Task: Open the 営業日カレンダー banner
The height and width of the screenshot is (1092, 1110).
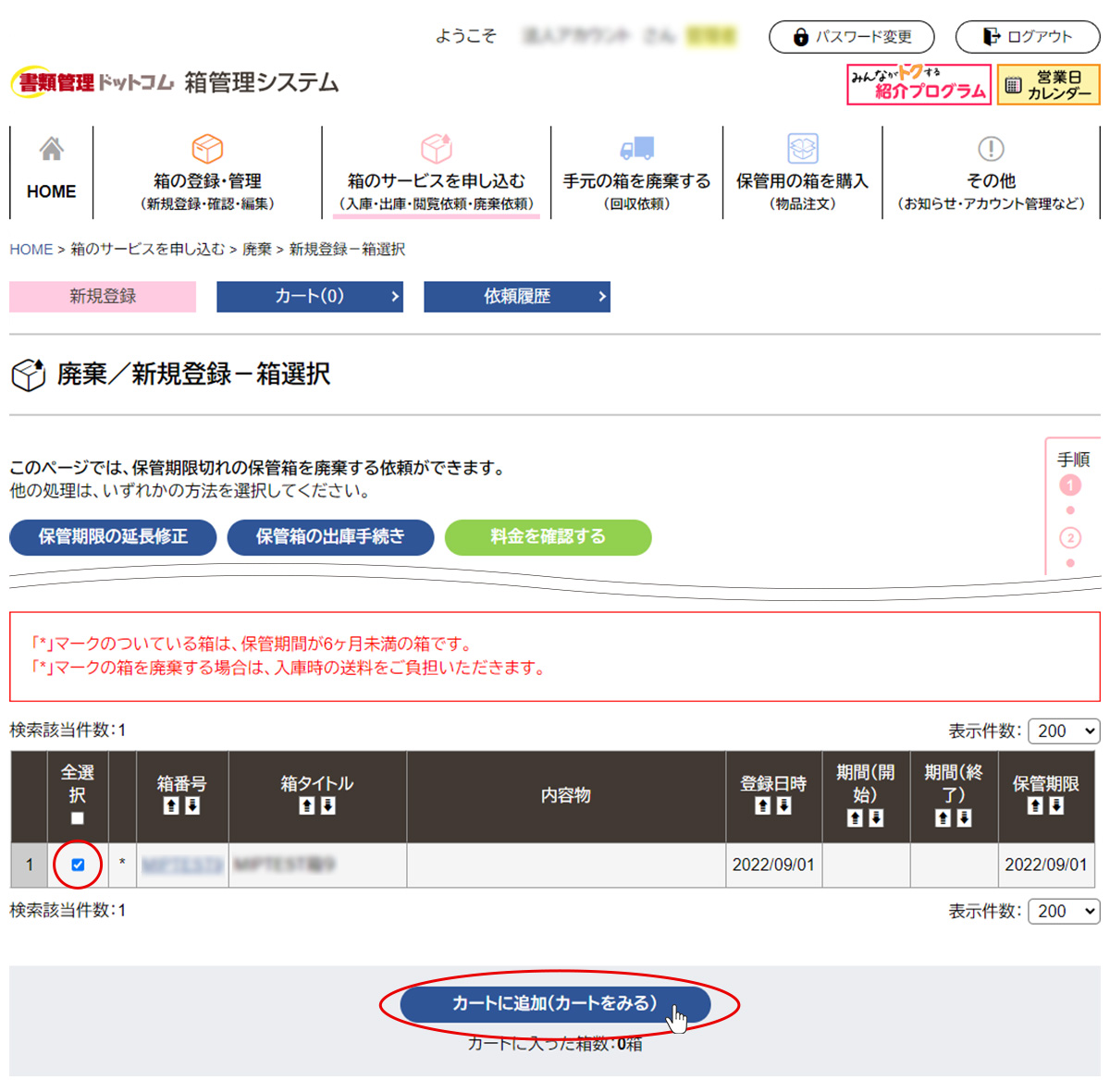Action: (1048, 85)
